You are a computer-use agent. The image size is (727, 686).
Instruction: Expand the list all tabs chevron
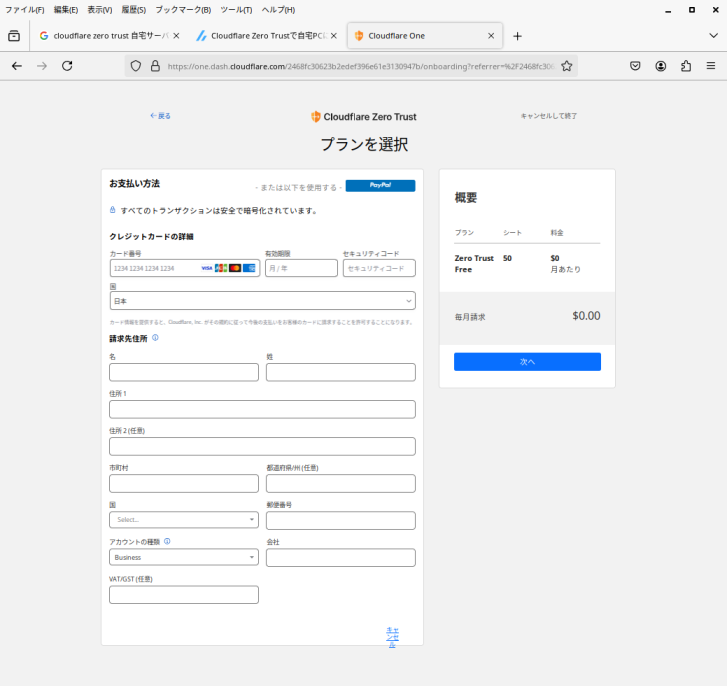point(714,36)
